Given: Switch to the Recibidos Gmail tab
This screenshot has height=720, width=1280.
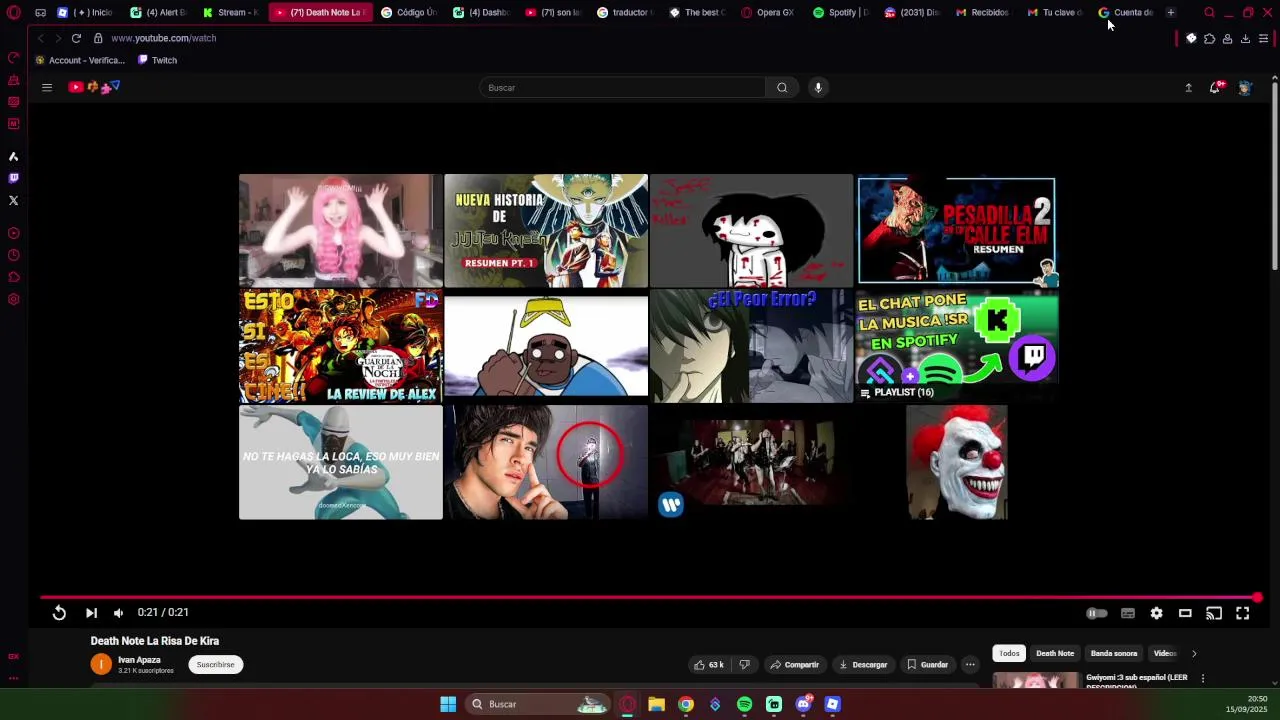Looking at the screenshot, I should [983, 13].
